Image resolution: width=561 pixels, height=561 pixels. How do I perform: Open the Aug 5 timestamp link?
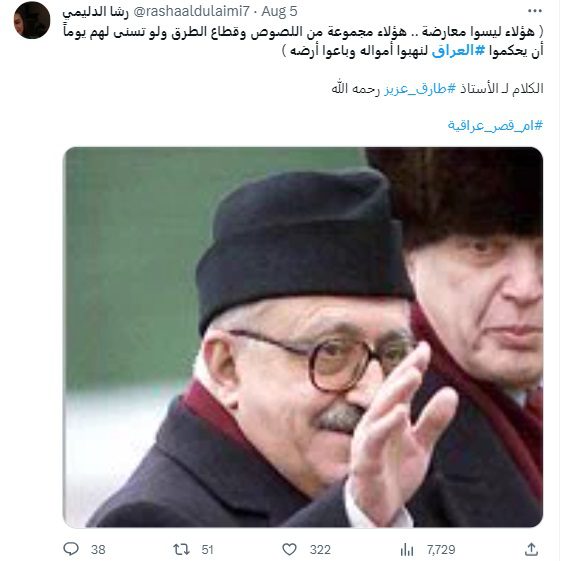tap(279, 11)
